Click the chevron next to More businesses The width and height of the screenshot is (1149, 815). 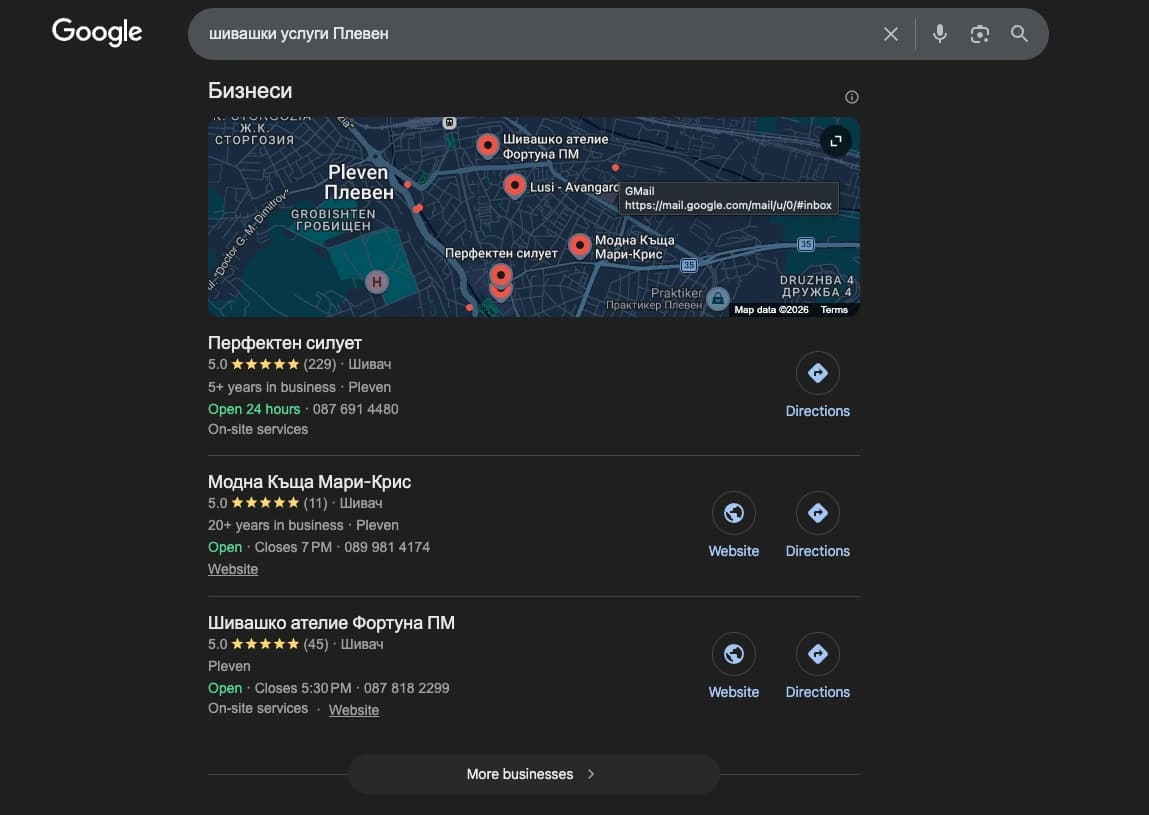coord(591,773)
